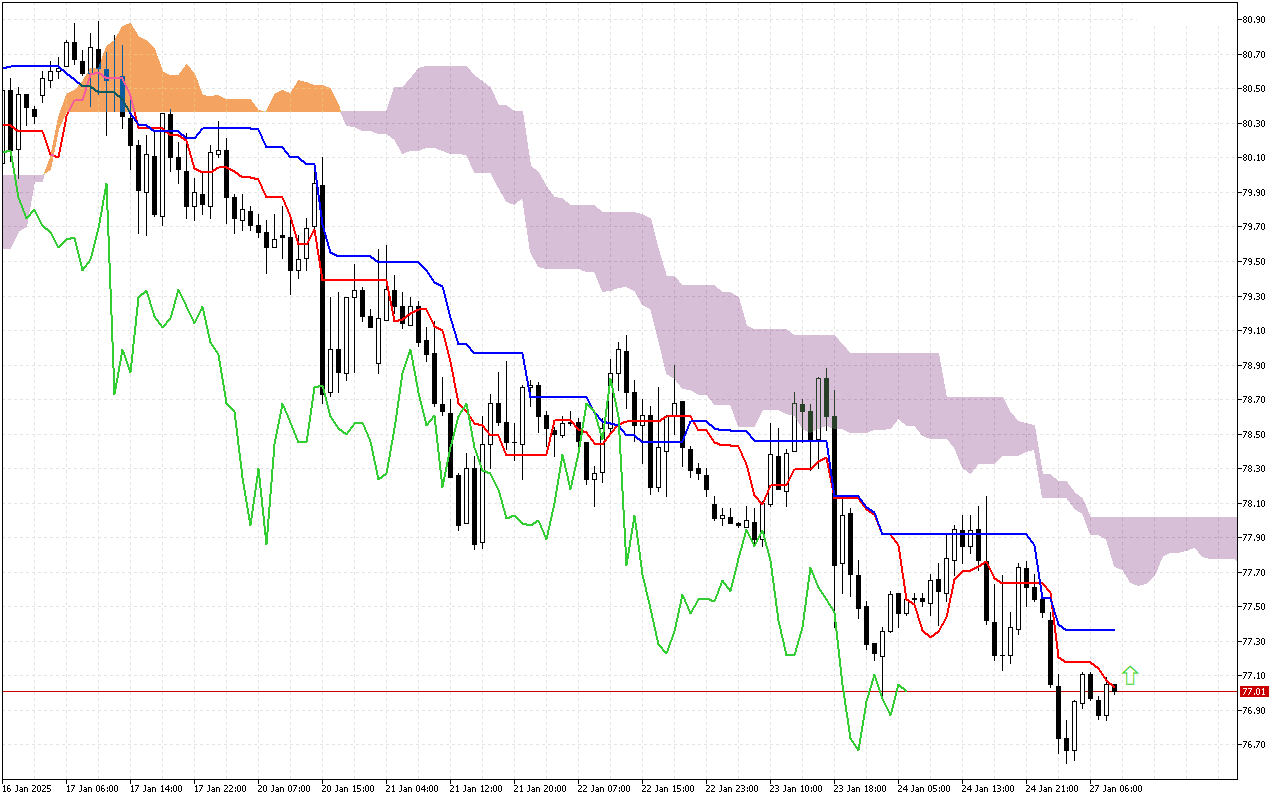The height and width of the screenshot is (800, 1280).
Task: Click the 21 Jan 20:00 time label
Action: click(540, 788)
